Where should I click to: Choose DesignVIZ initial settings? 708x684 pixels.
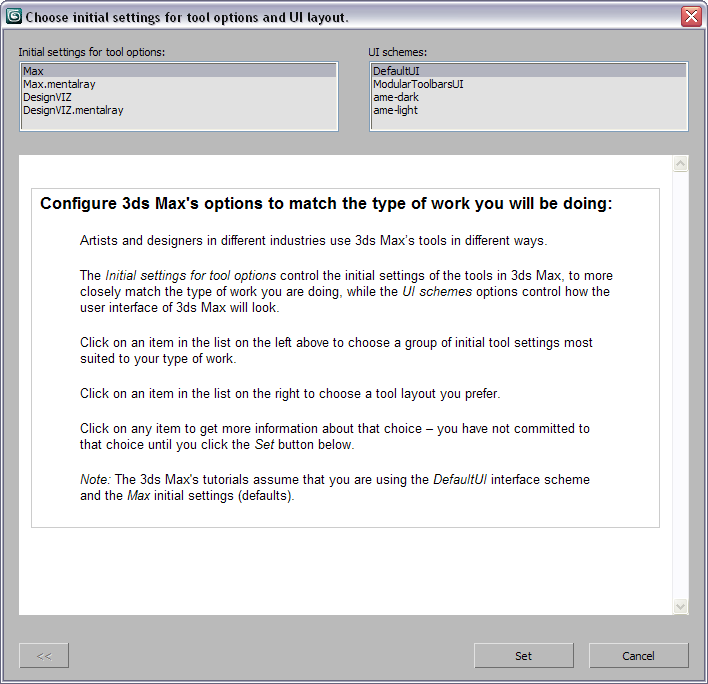point(179,97)
